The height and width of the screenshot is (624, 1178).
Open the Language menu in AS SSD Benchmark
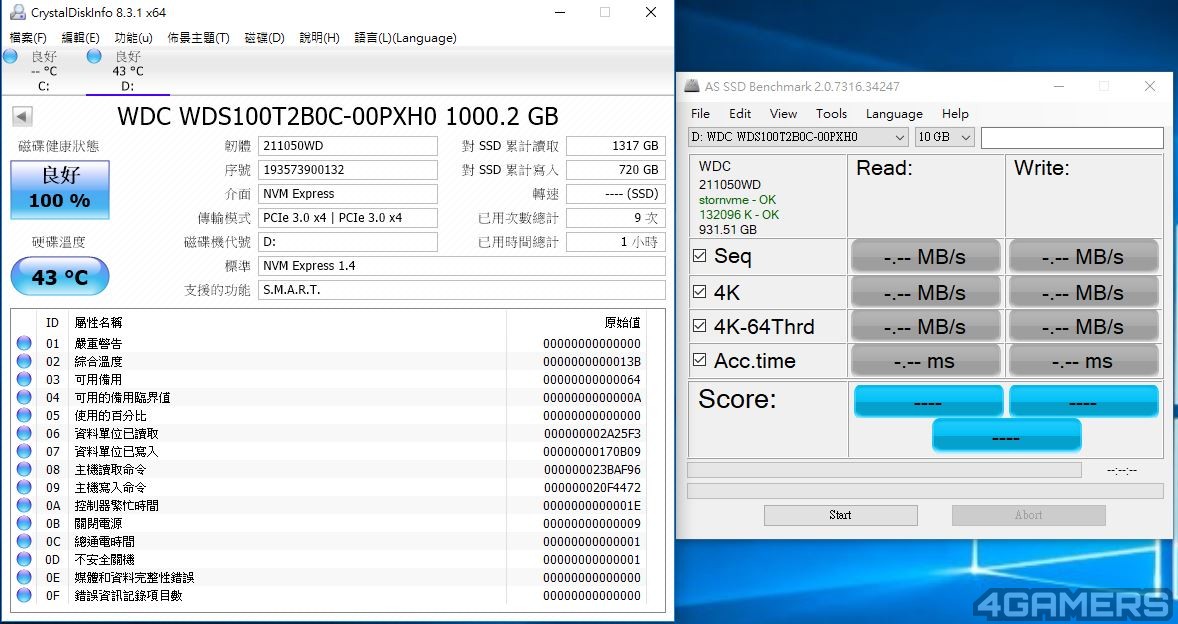tap(894, 113)
